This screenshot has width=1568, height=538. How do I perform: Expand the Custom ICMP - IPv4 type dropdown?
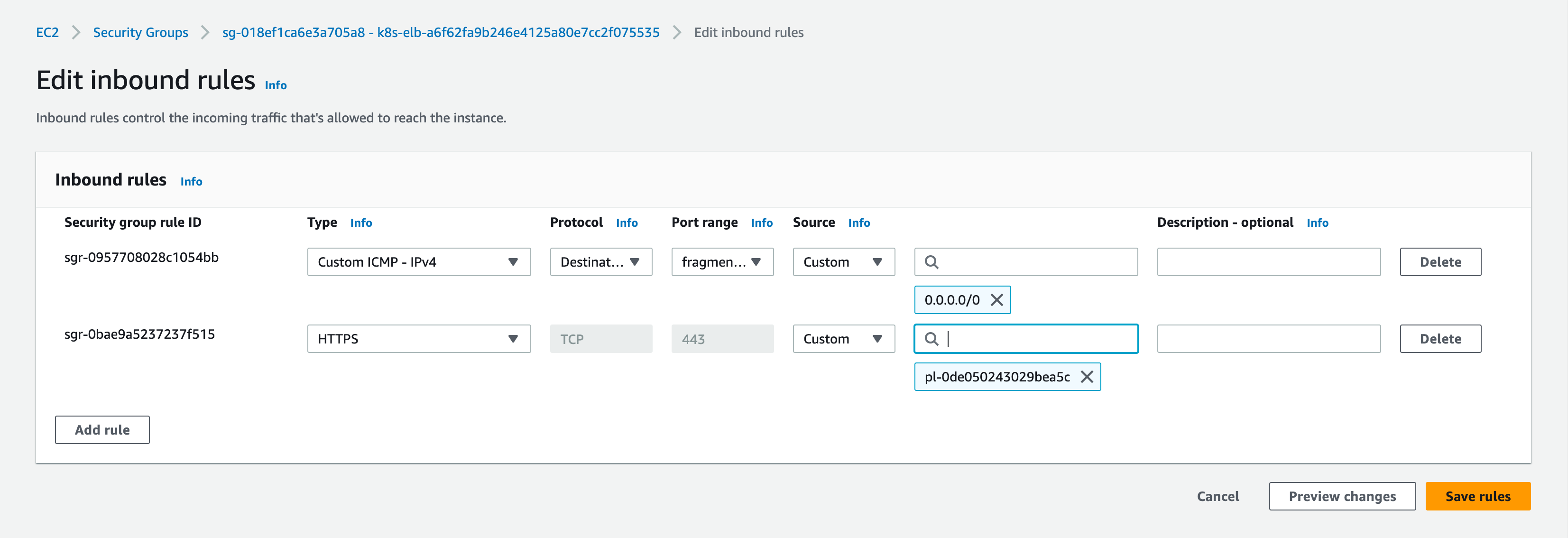[x=418, y=262]
